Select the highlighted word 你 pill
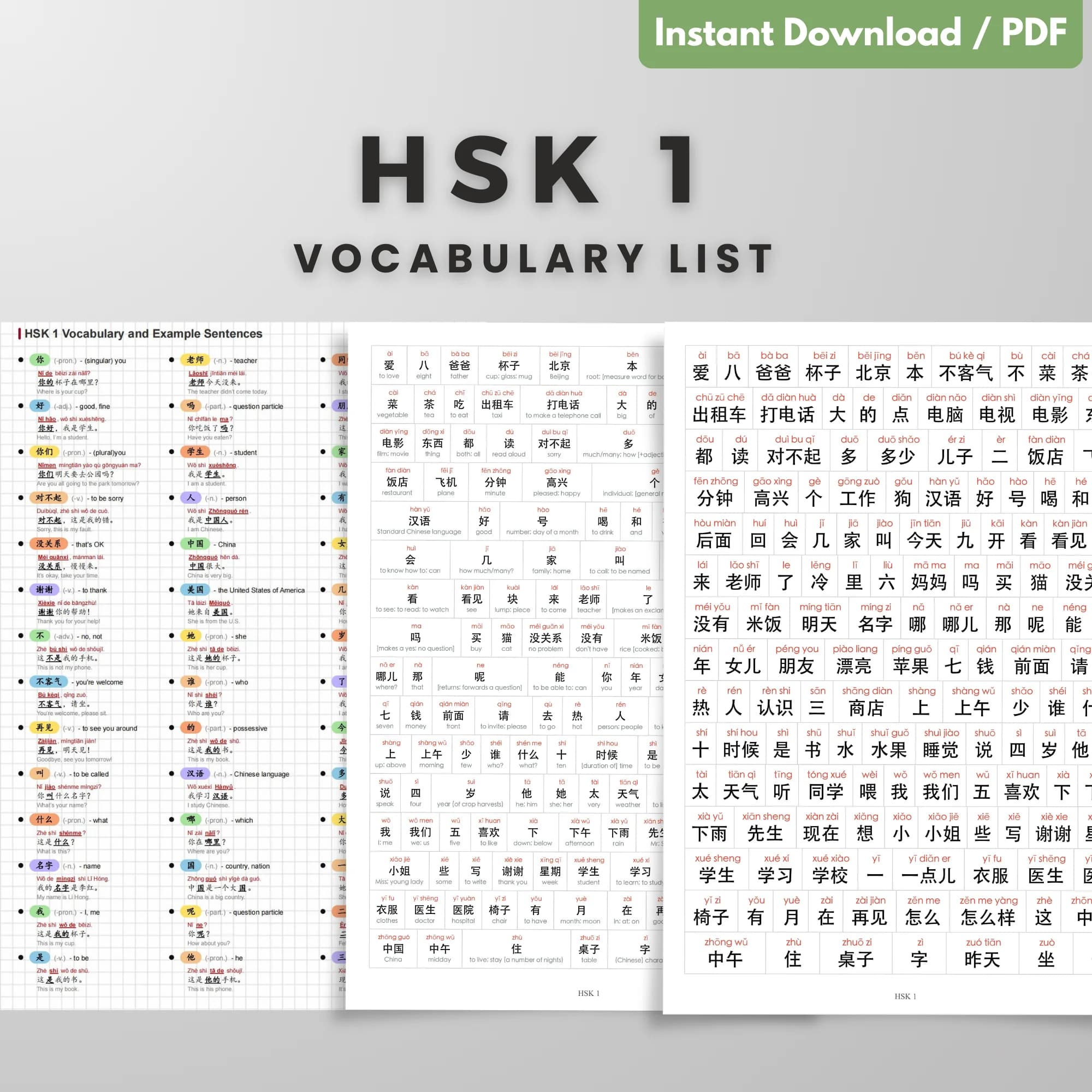The width and height of the screenshot is (1092, 1092). 39,360
